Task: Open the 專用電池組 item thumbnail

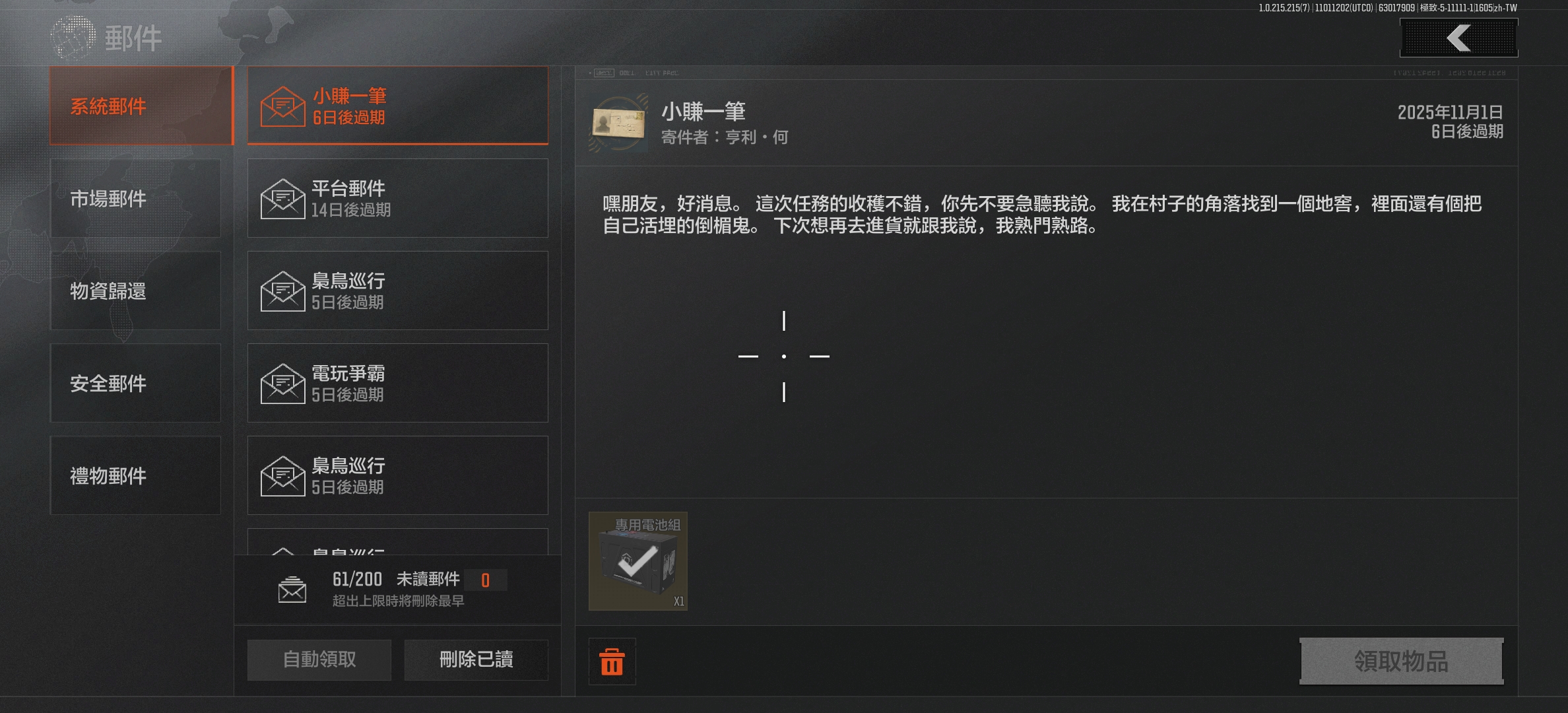Action: [638, 561]
